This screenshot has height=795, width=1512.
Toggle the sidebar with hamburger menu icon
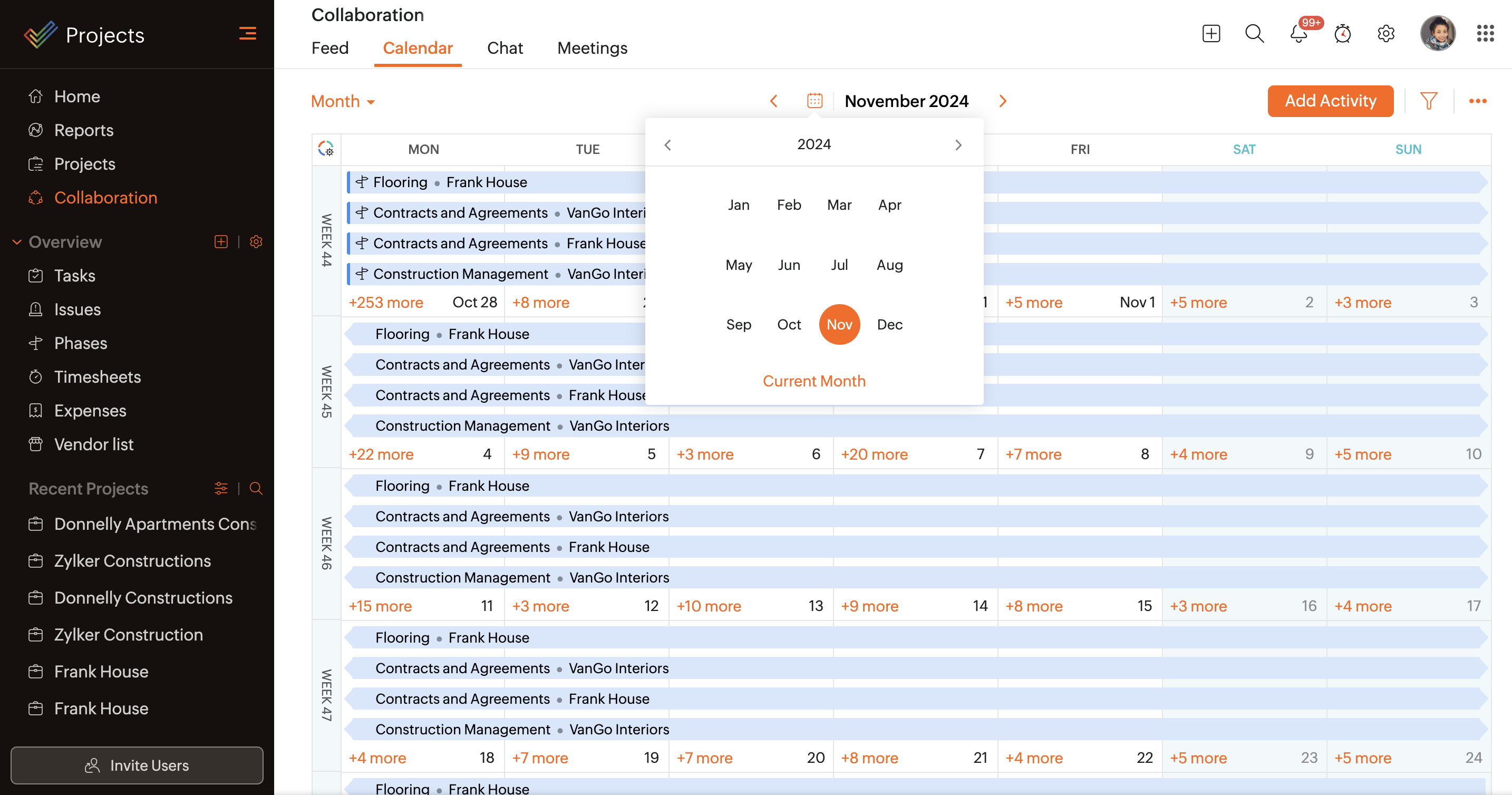tap(248, 34)
